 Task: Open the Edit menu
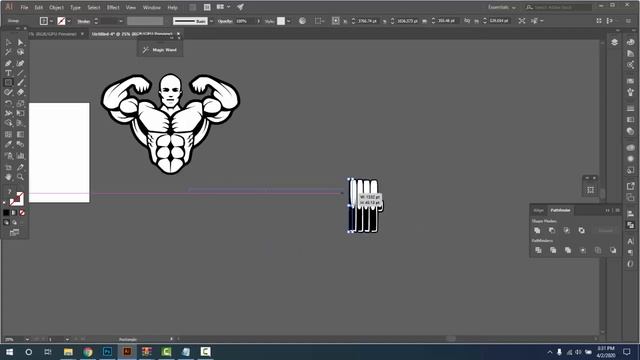coord(38,7)
